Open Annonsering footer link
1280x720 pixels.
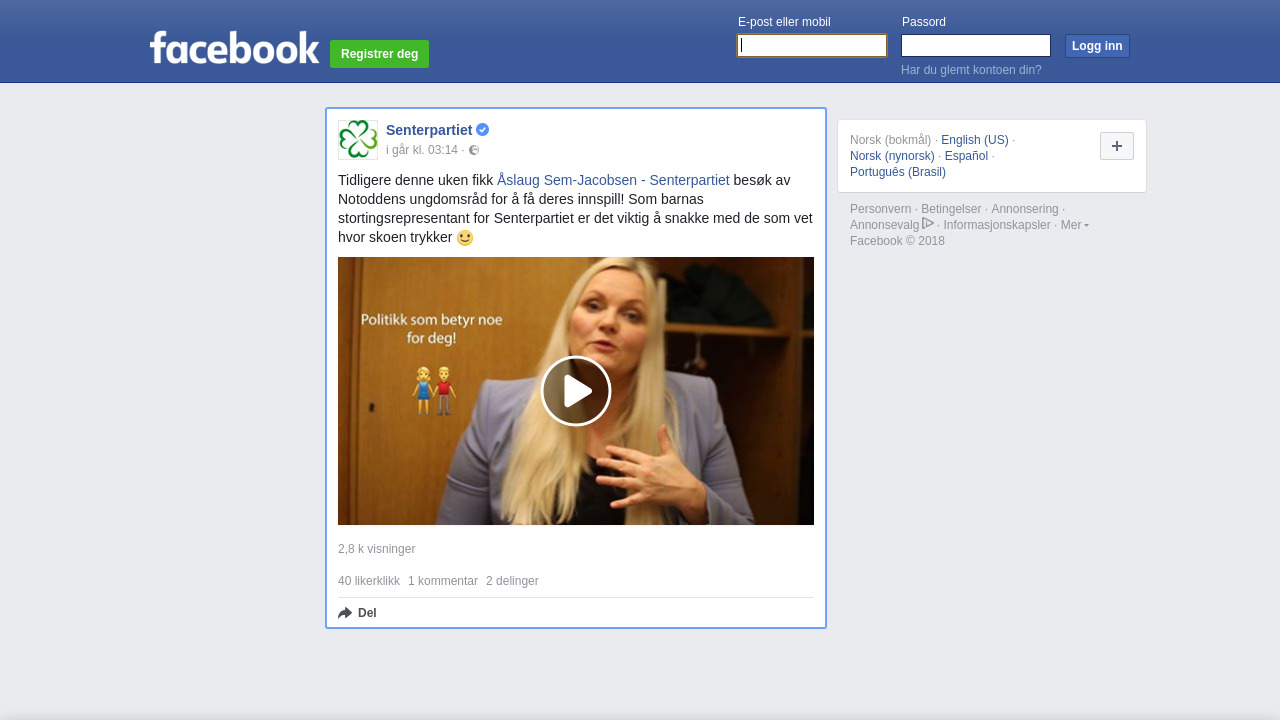click(x=1025, y=209)
